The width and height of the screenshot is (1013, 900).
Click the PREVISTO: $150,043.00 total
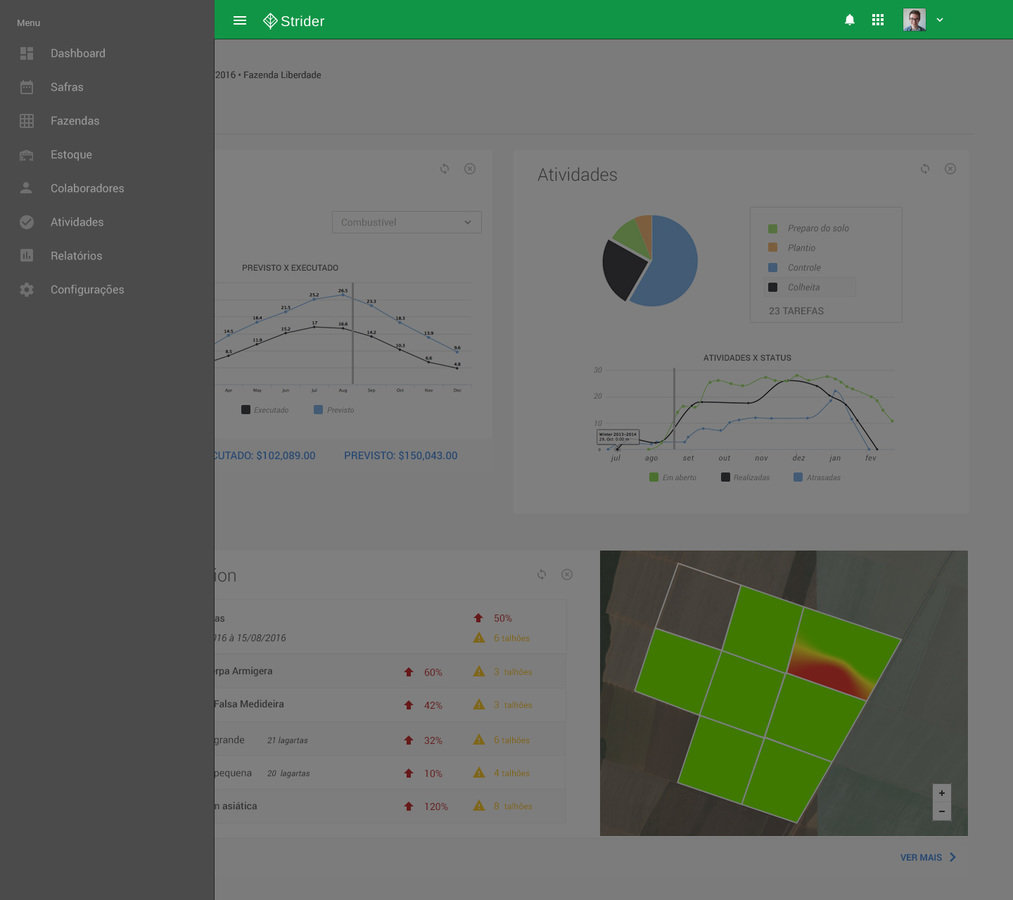(401, 455)
